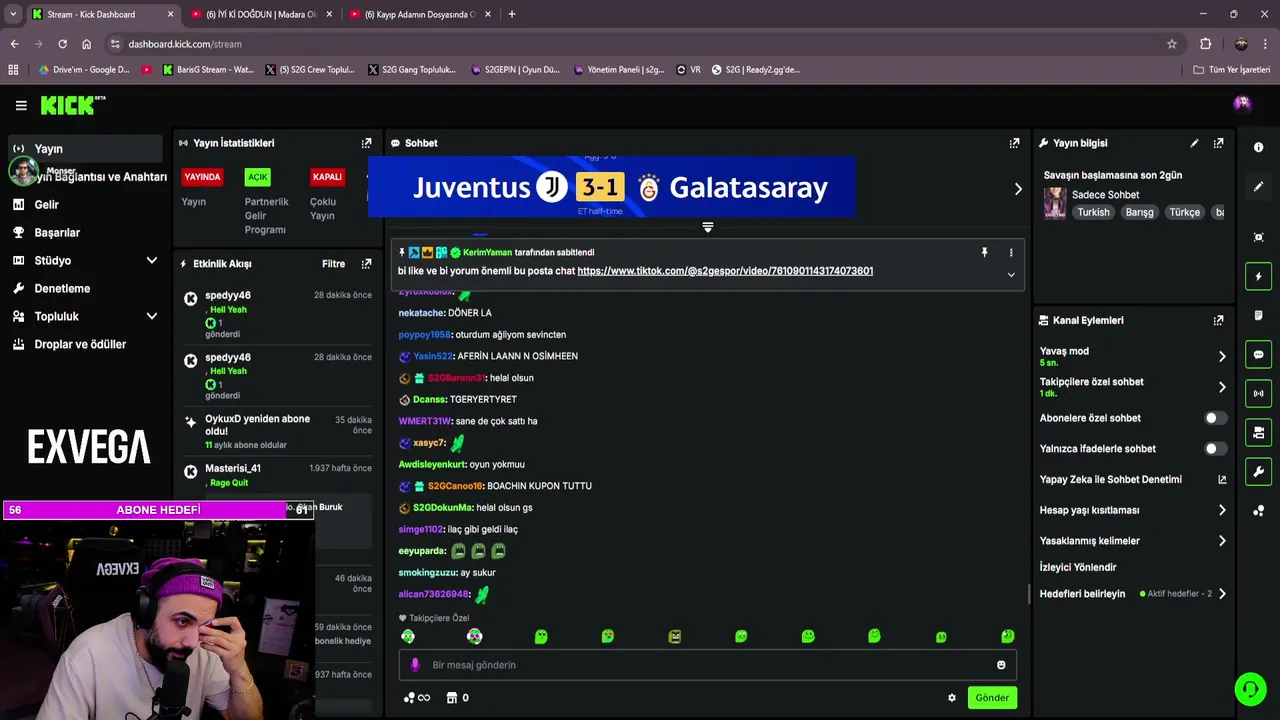The width and height of the screenshot is (1280, 720).
Task: Click the browser address bar
Action: pos(640,44)
